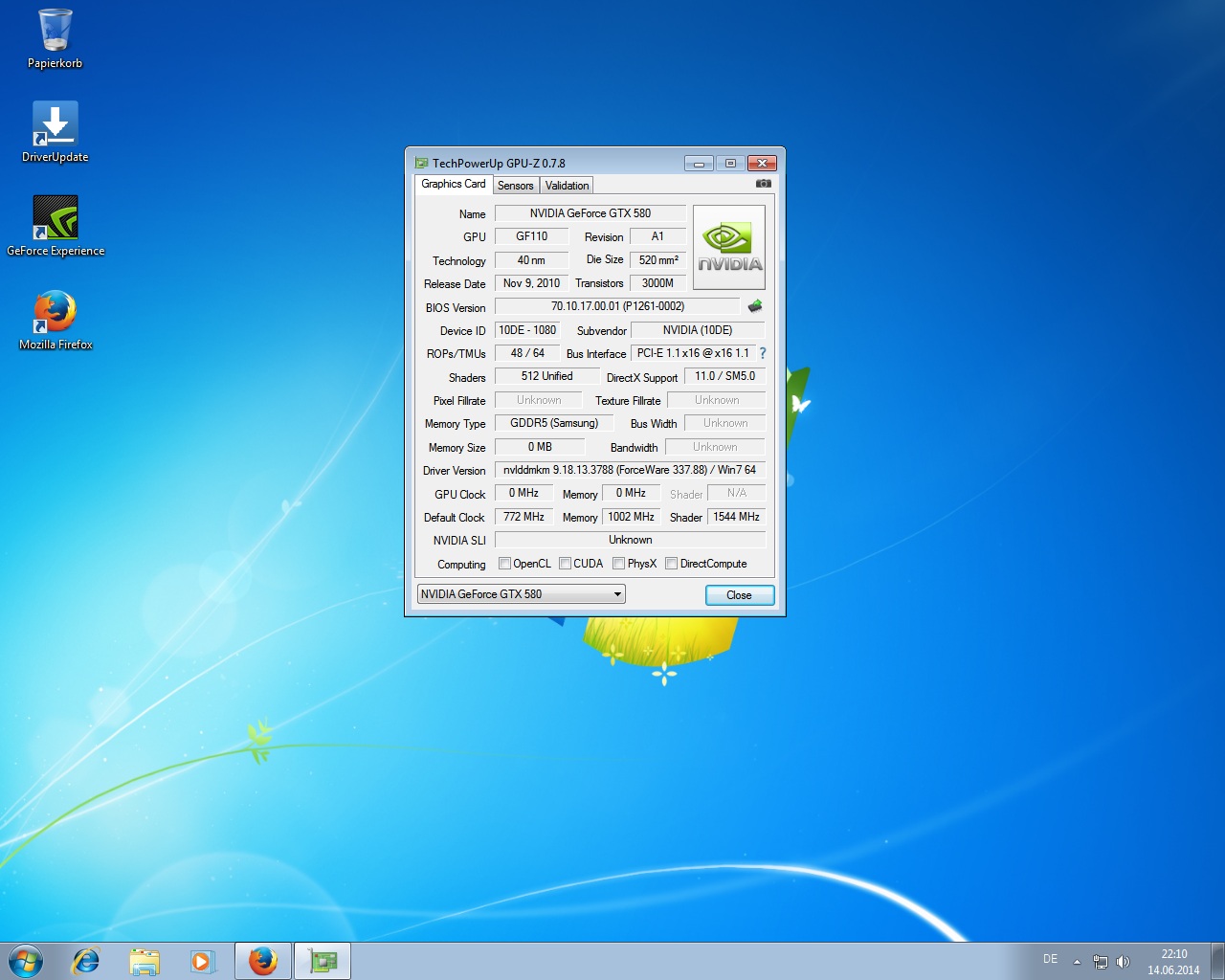Select the Mozilla Firefox desktop shortcut
Image resolution: width=1225 pixels, height=980 pixels.
coord(56,320)
